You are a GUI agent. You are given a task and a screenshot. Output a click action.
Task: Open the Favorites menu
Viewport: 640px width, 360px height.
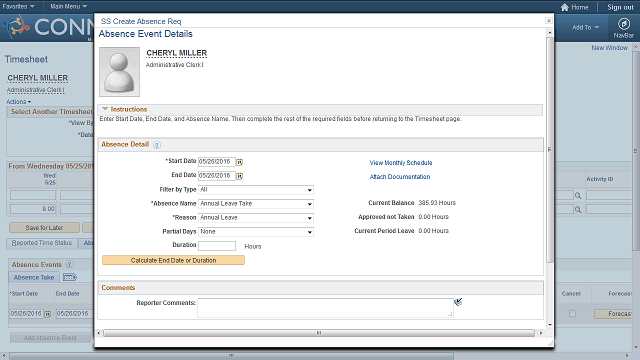[18, 7]
